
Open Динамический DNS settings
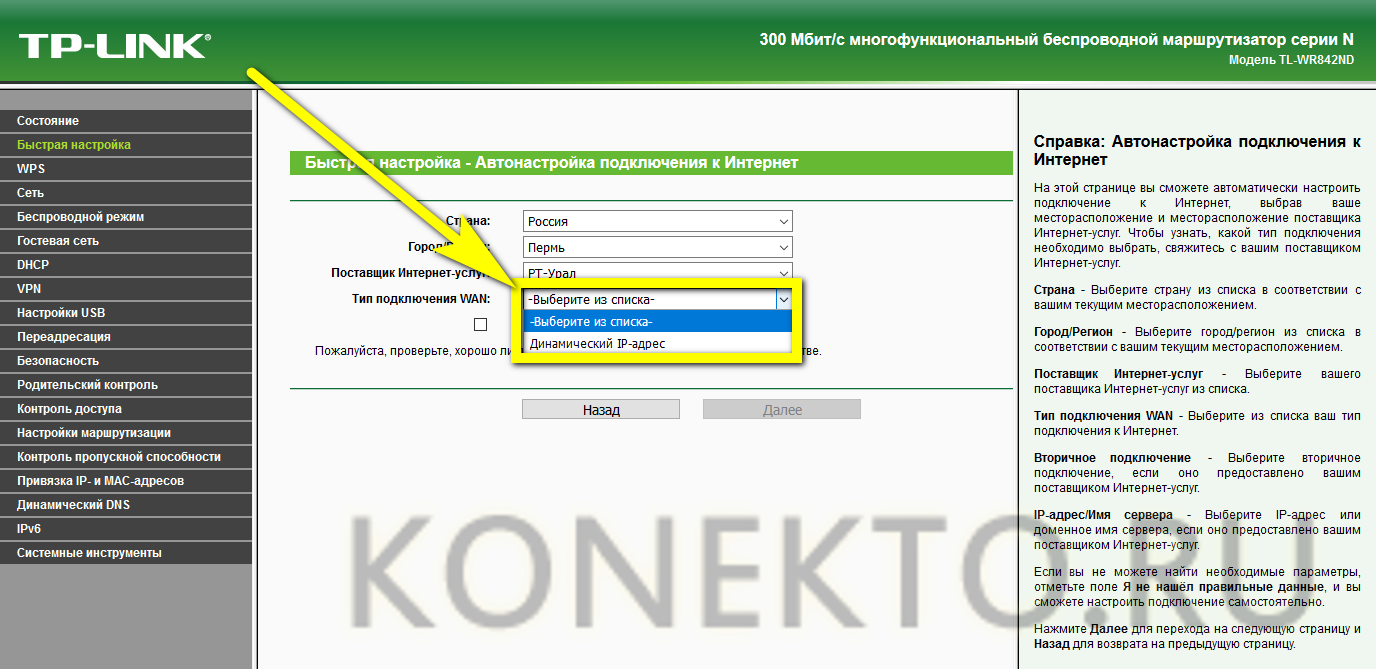[126, 505]
